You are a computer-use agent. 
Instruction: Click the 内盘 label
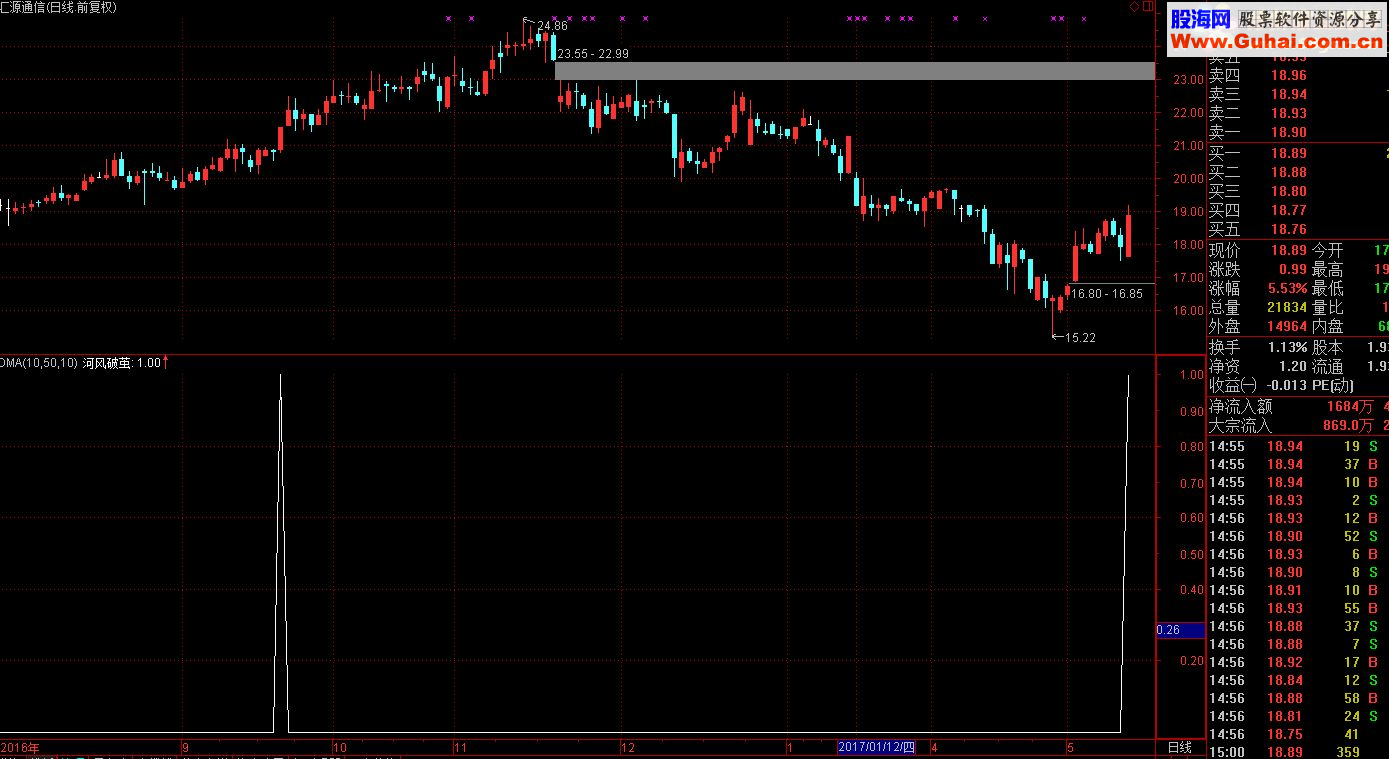click(1328, 326)
